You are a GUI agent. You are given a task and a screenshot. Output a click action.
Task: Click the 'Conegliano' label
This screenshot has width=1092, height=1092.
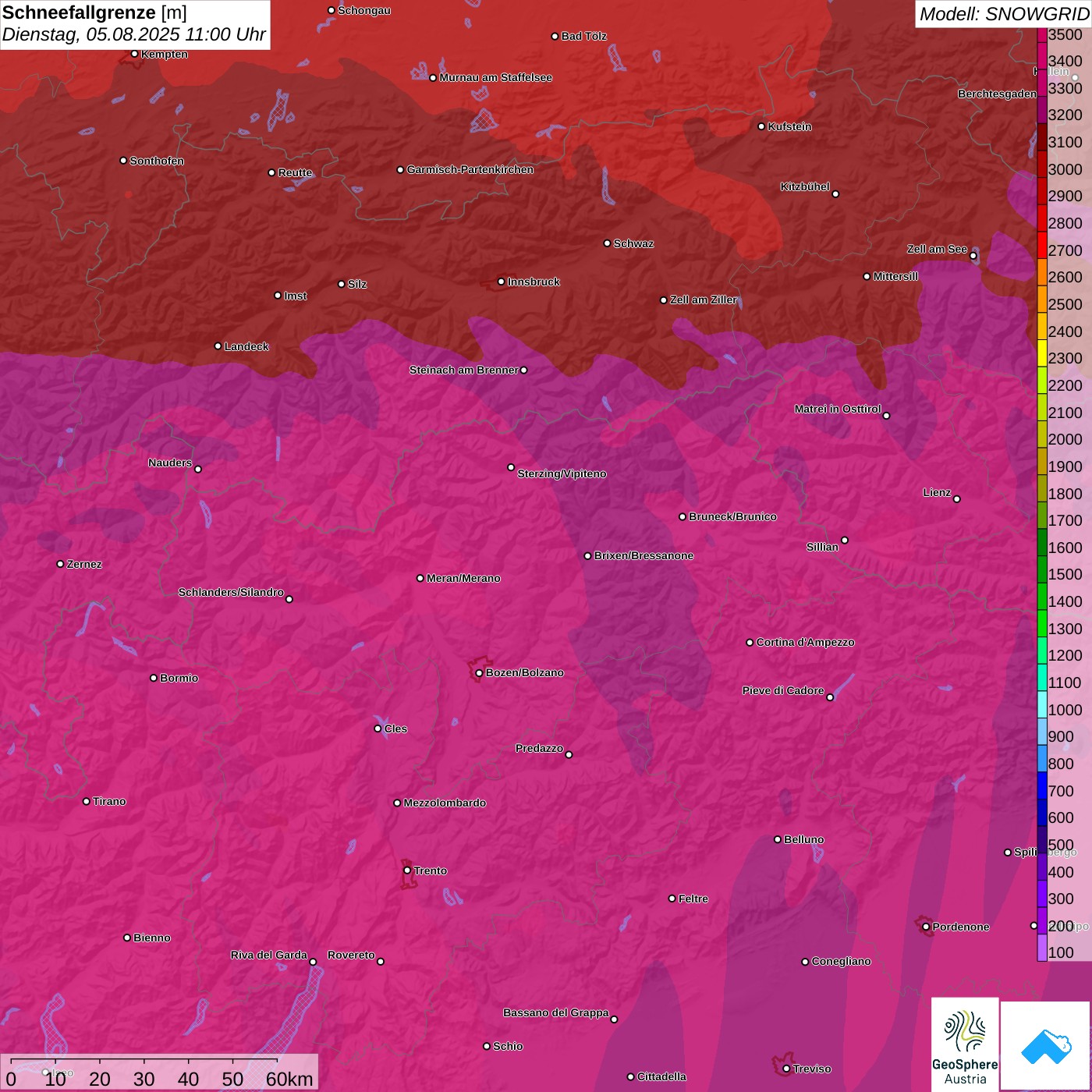841,961
